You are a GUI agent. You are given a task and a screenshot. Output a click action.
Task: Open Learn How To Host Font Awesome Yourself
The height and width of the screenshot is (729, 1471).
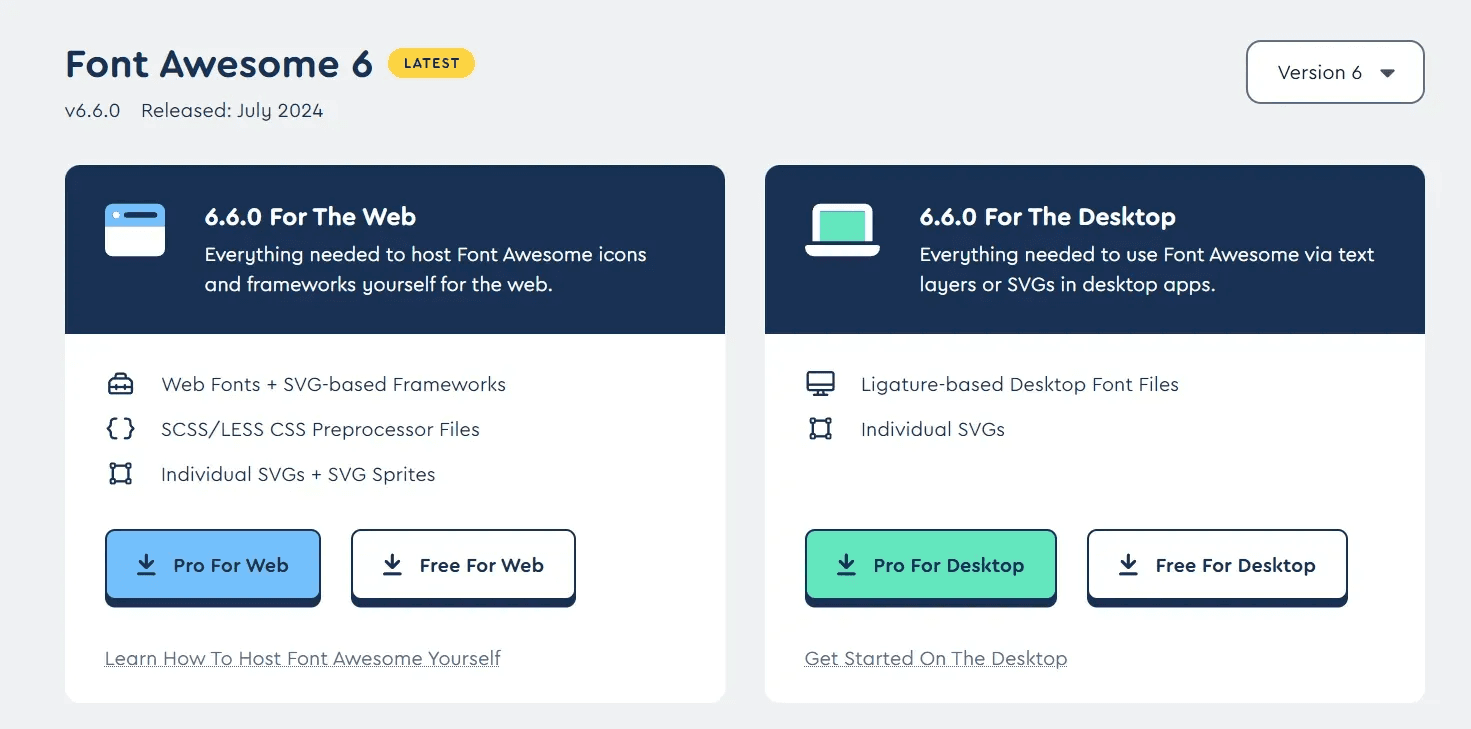(x=302, y=658)
